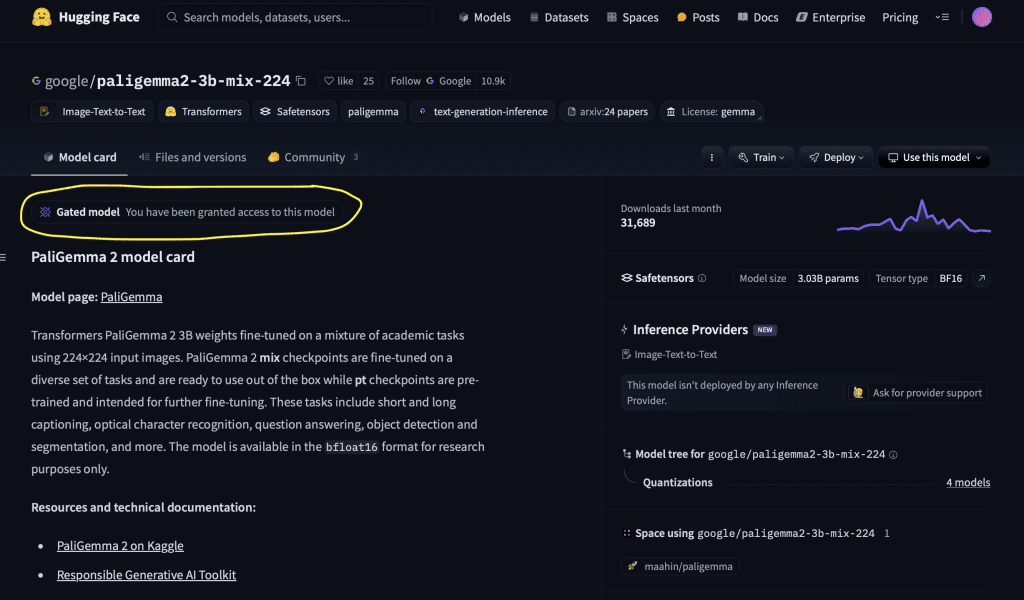1024x600 pixels.
Task: Open PaliGemma 2 on Kaggle link
Action: pyautogui.click(x=120, y=546)
